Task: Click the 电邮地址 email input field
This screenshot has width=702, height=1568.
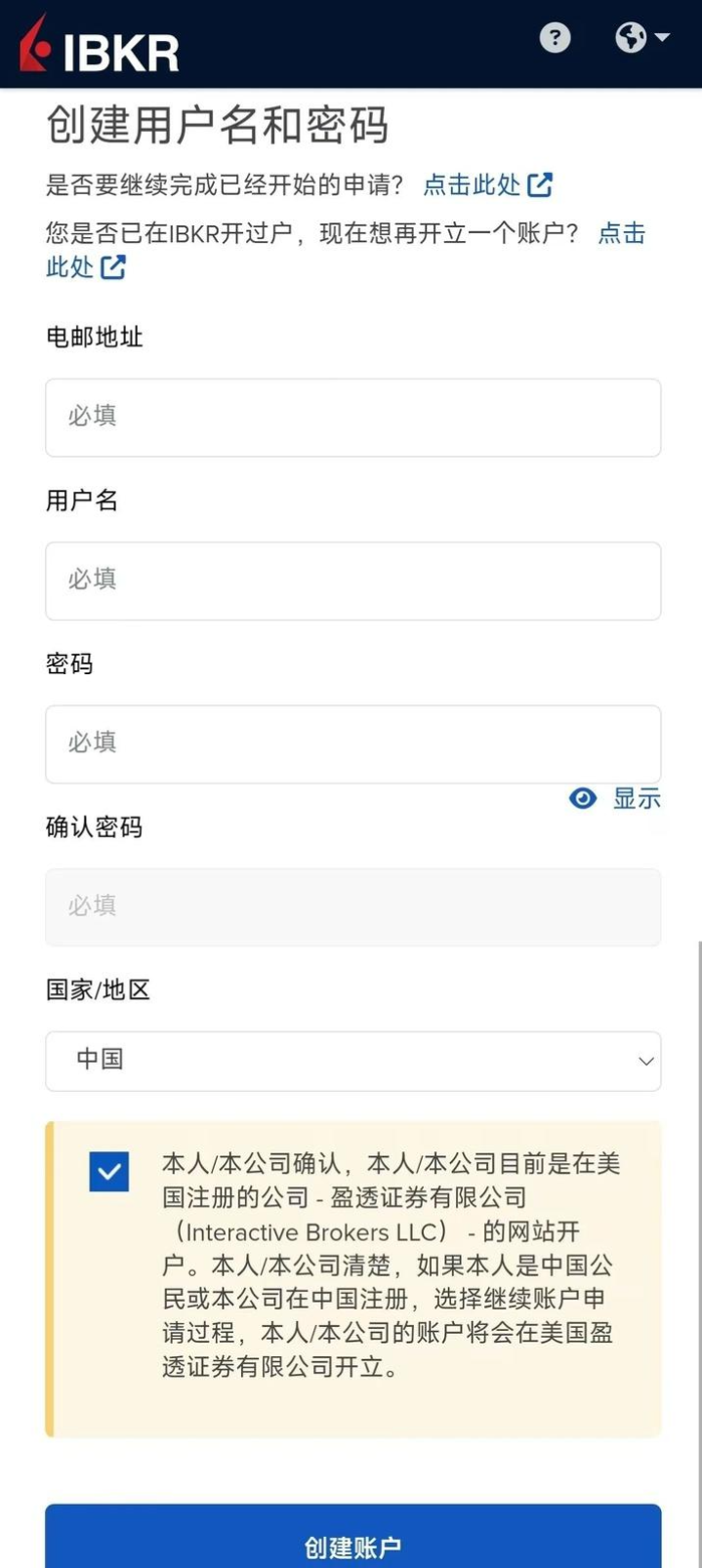Action: pos(351,417)
